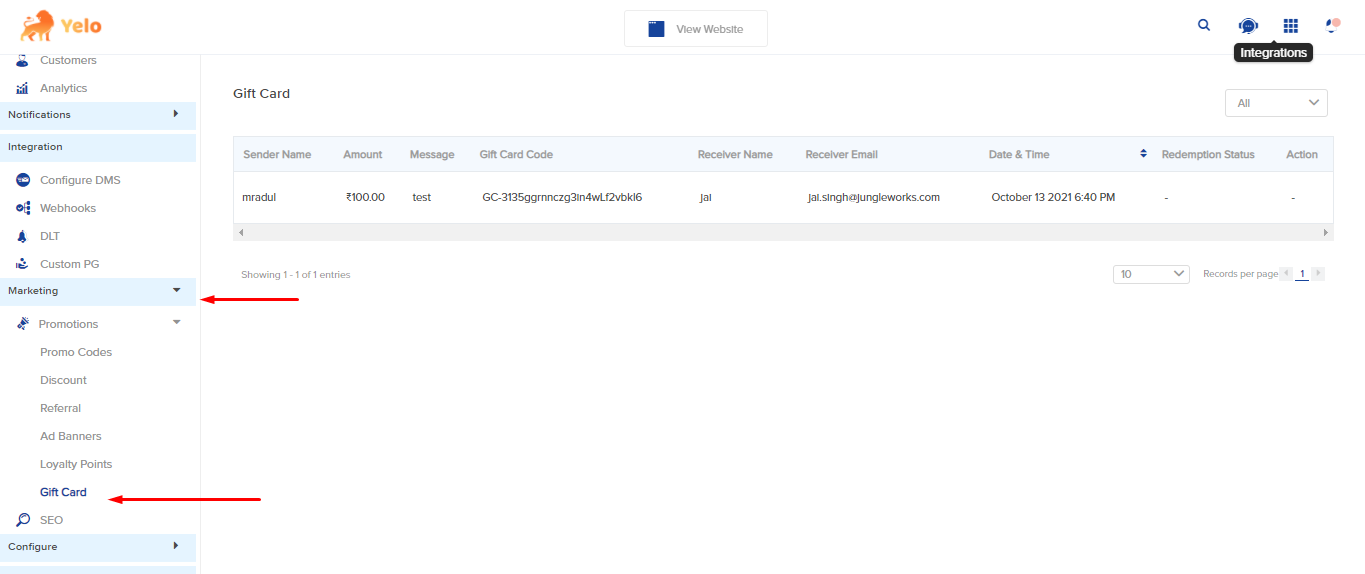Click the View Website button
The image size is (1365, 574).
tap(696, 29)
